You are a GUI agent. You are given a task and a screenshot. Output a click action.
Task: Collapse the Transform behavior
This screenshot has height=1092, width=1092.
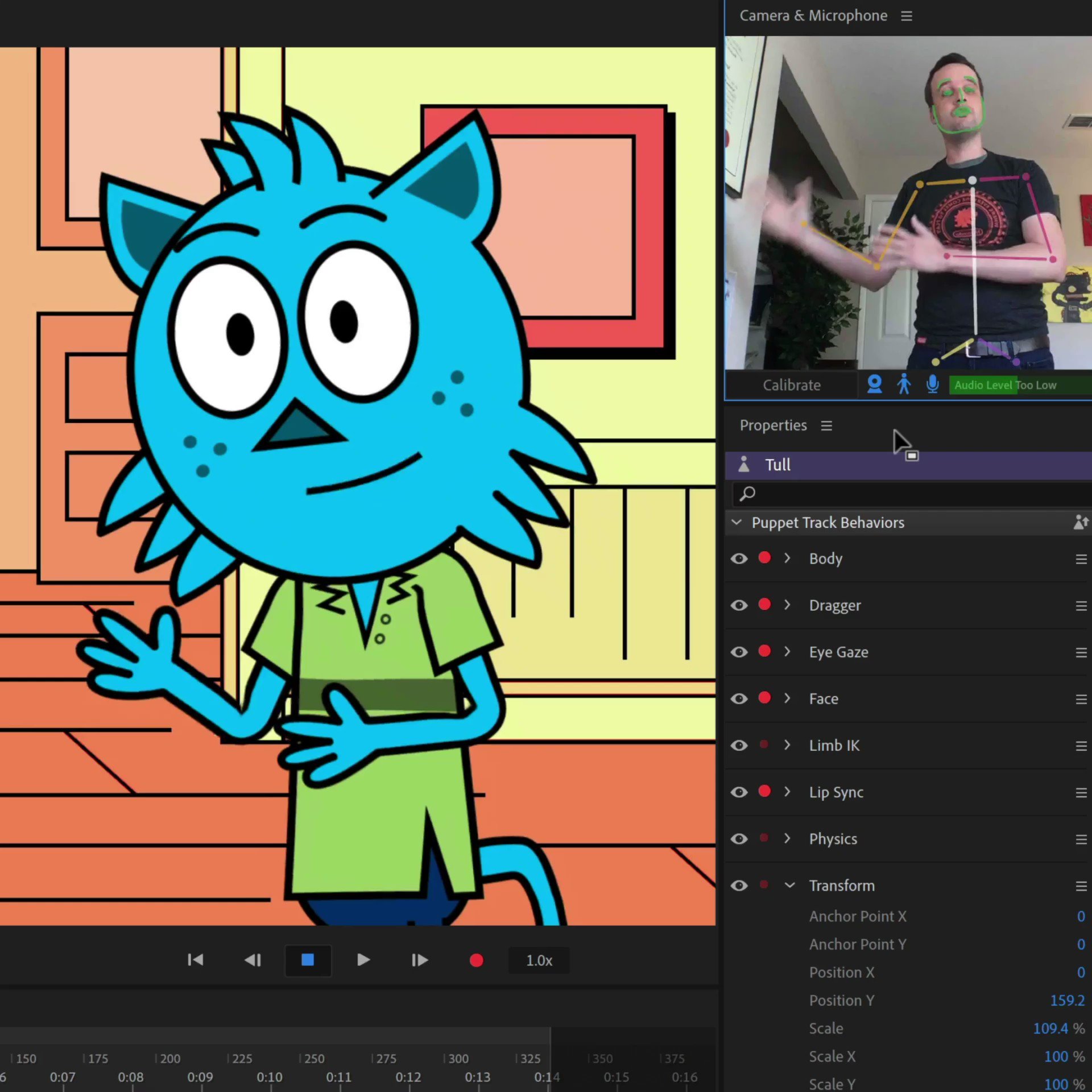click(789, 885)
